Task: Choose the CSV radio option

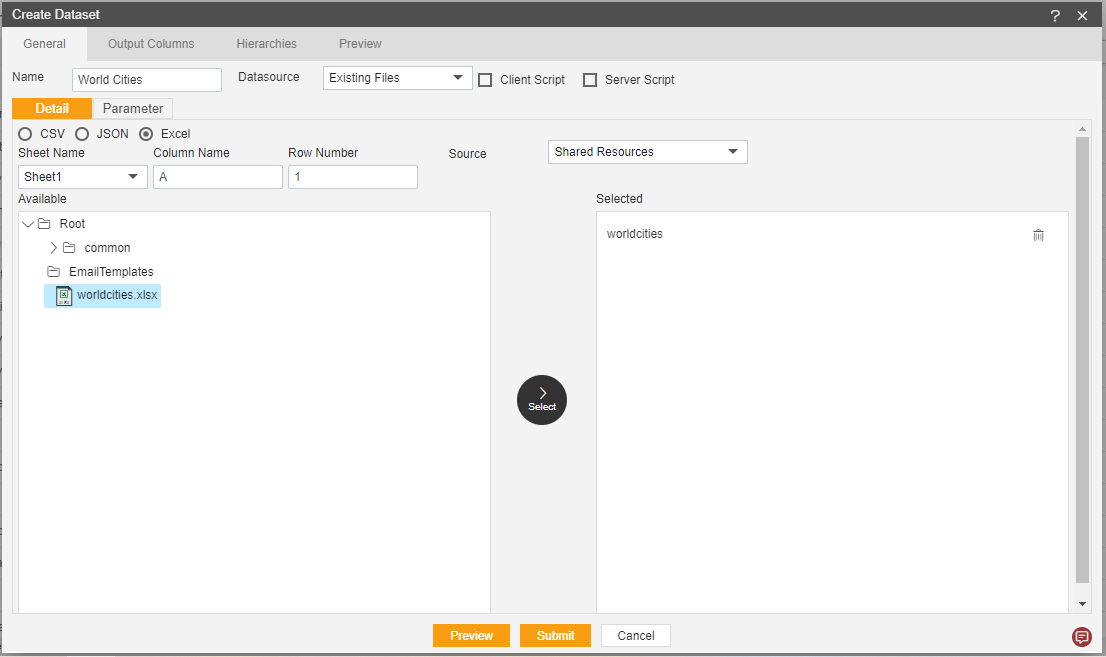Action: tap(25, 134)
